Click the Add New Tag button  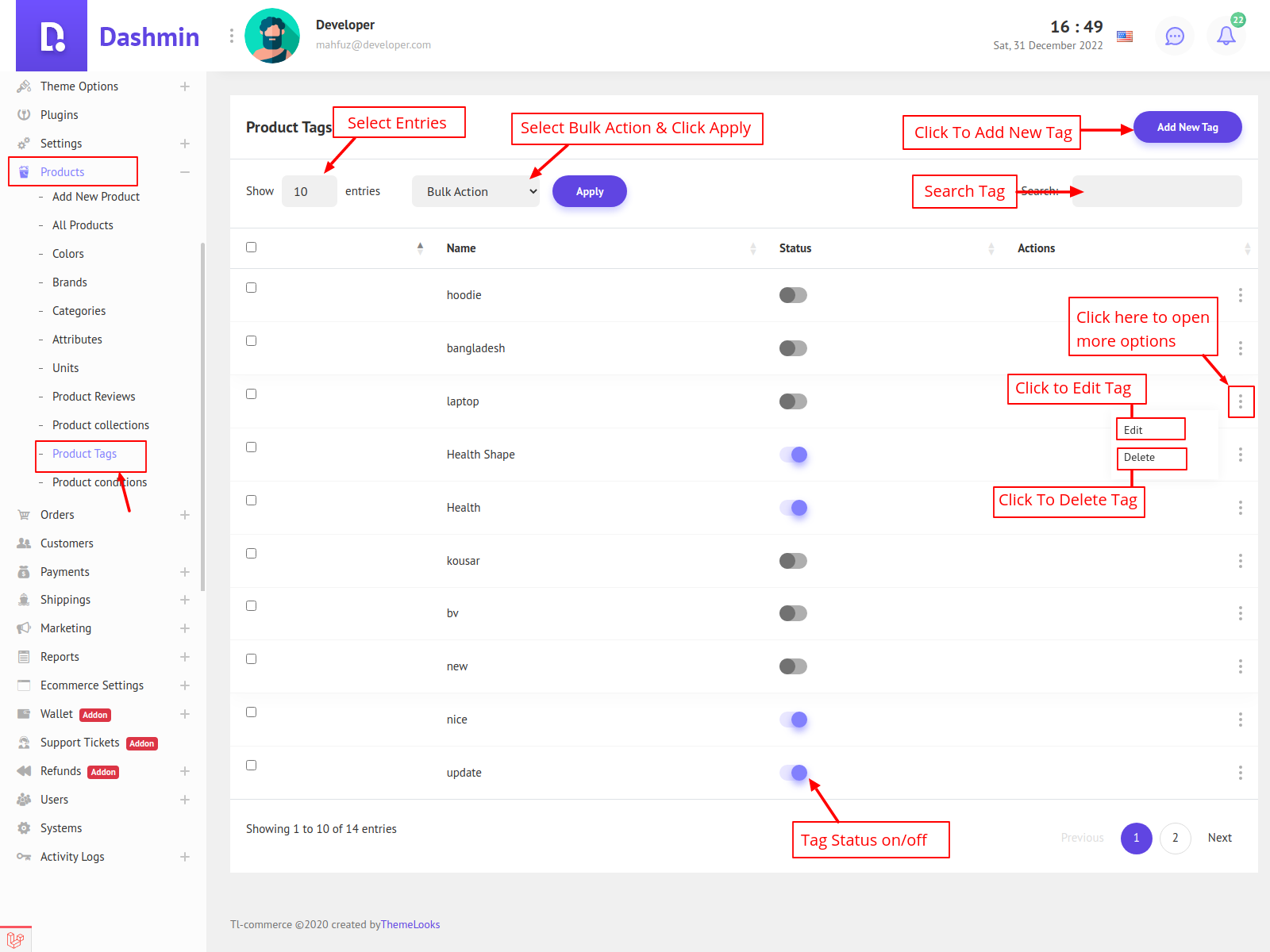pos(1187,127)
